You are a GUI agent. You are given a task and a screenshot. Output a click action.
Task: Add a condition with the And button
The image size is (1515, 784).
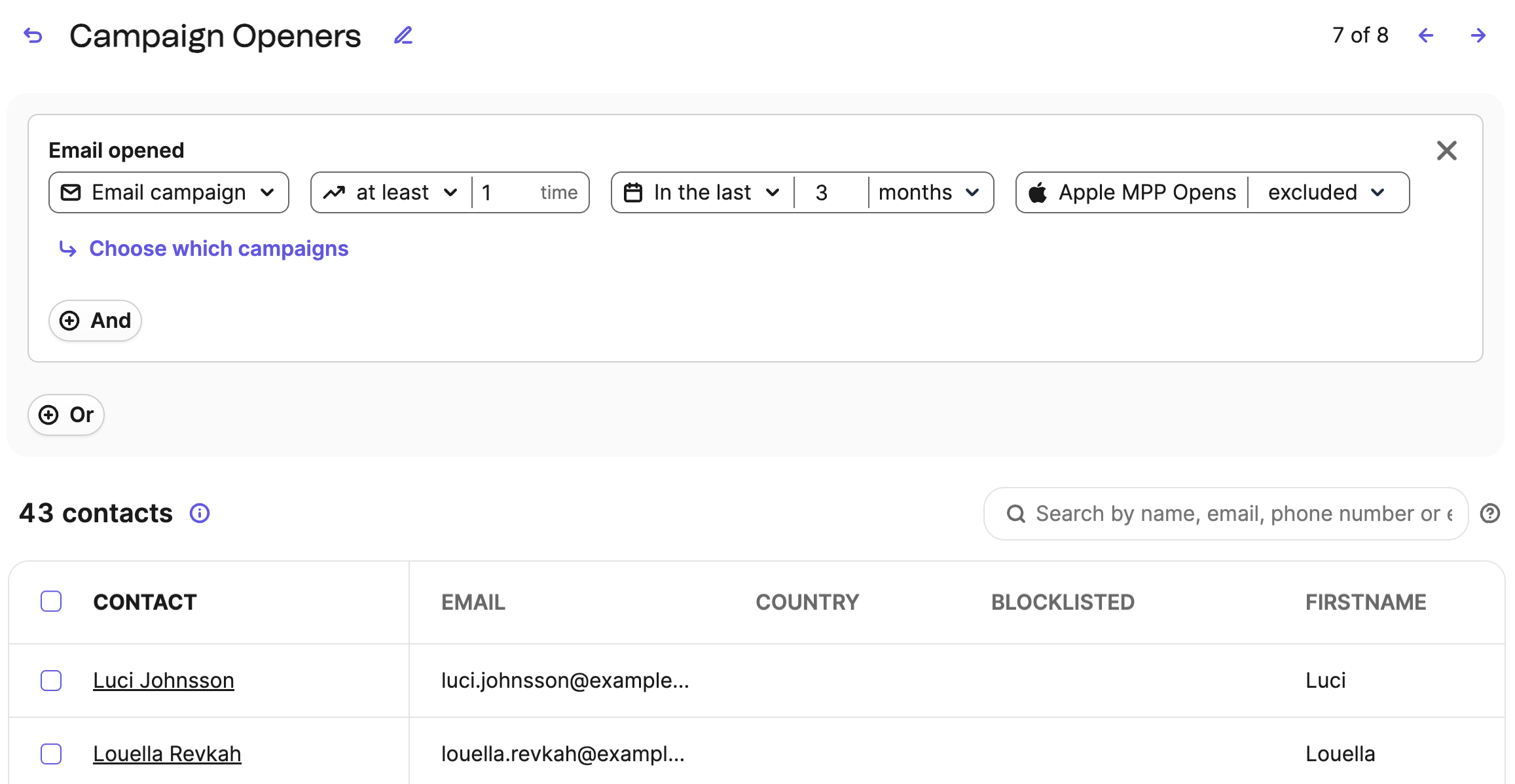pyautogui.click(x=94, y=321)
